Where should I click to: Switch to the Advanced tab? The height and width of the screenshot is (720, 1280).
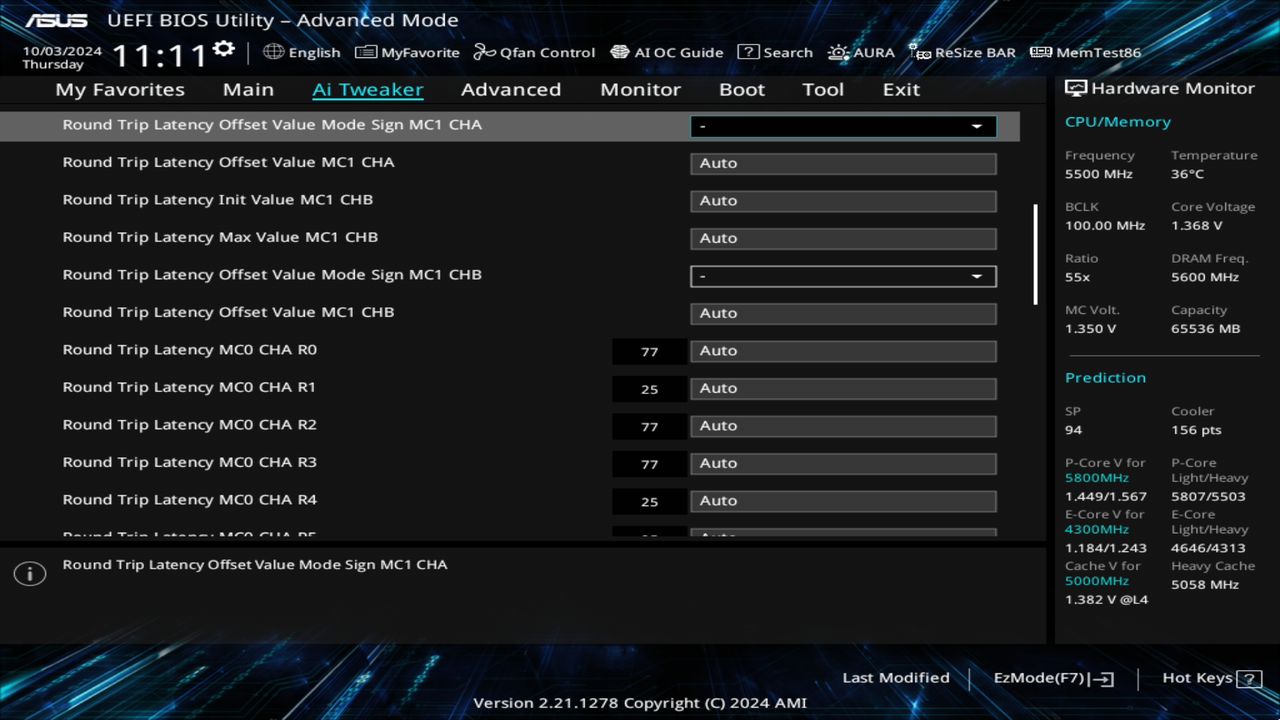pyautogui.click(x=511, y=89)
